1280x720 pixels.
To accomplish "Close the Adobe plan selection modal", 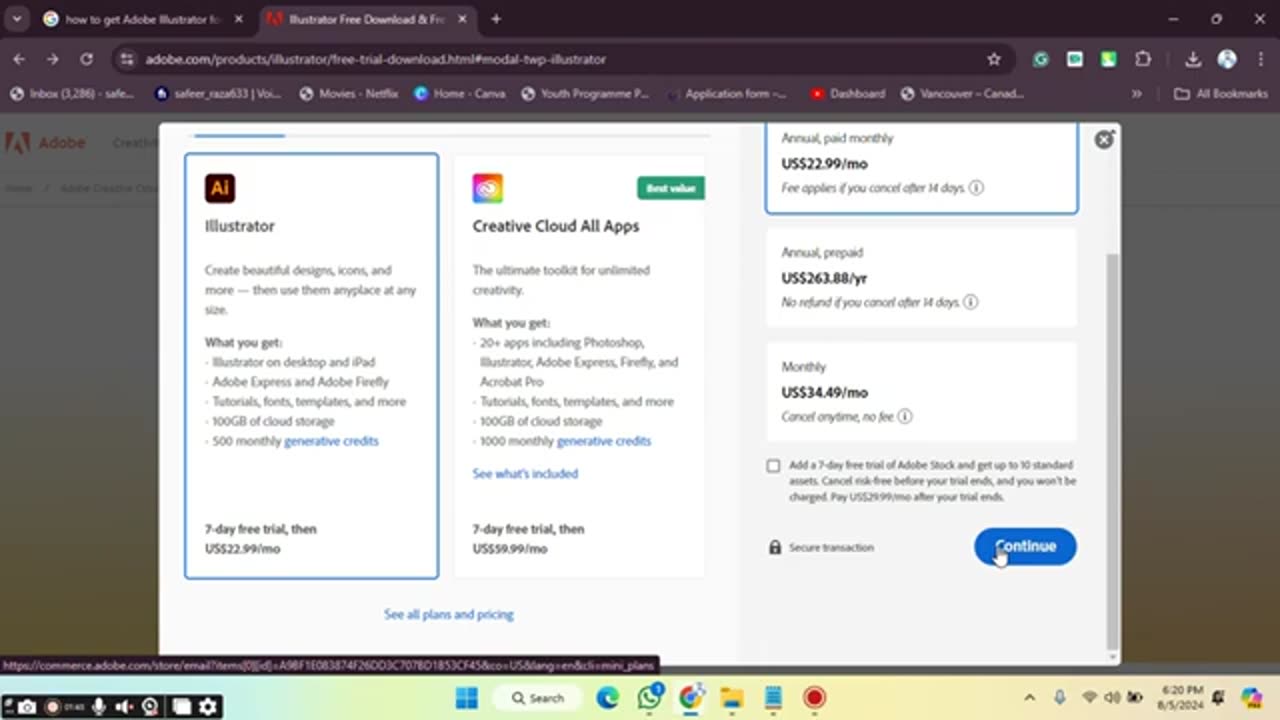I will click(1104, 140).
